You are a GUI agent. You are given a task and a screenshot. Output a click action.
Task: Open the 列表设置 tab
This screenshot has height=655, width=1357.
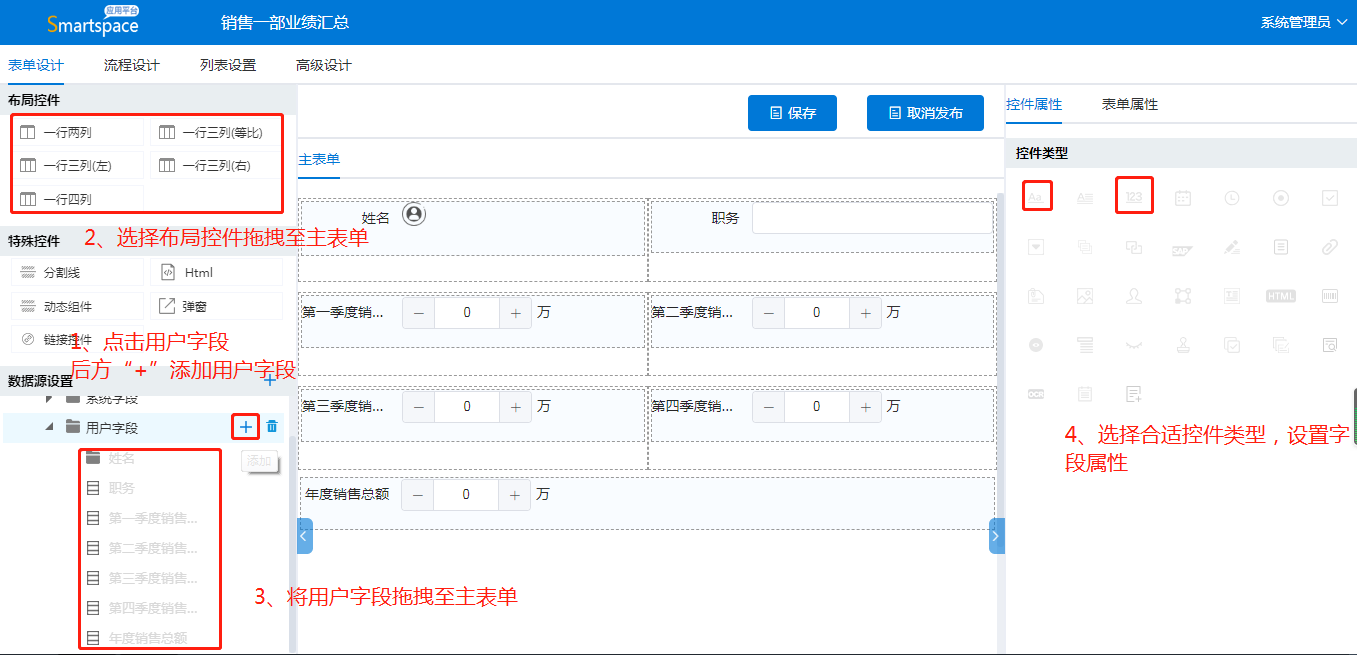point(228,65)
